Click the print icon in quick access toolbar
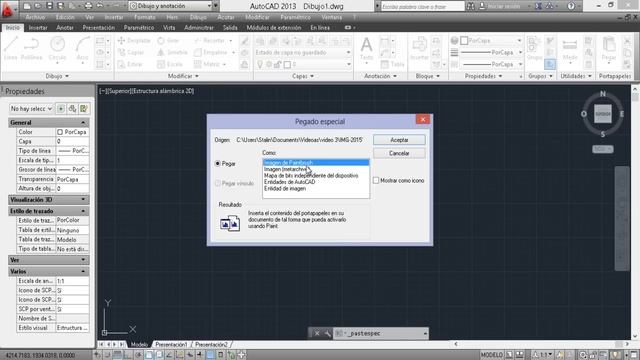 88,6
